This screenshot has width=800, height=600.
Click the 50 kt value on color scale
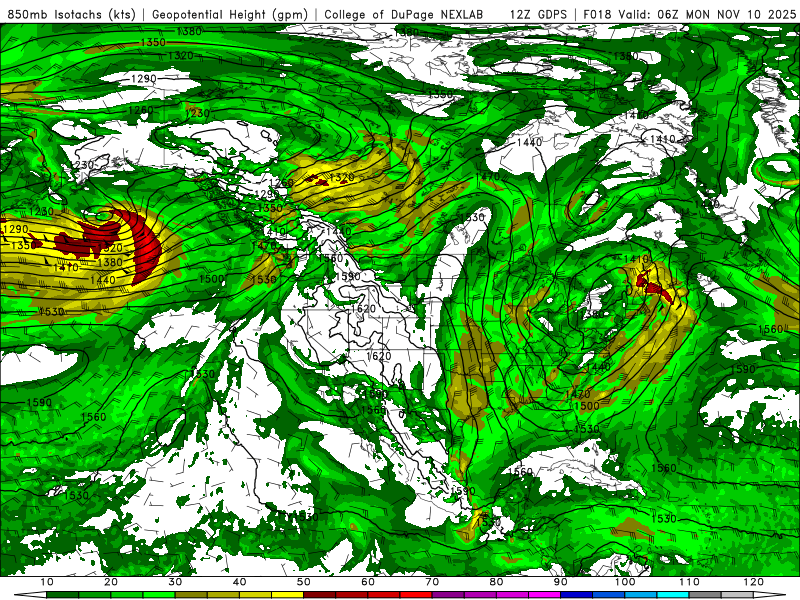point(304,582)
